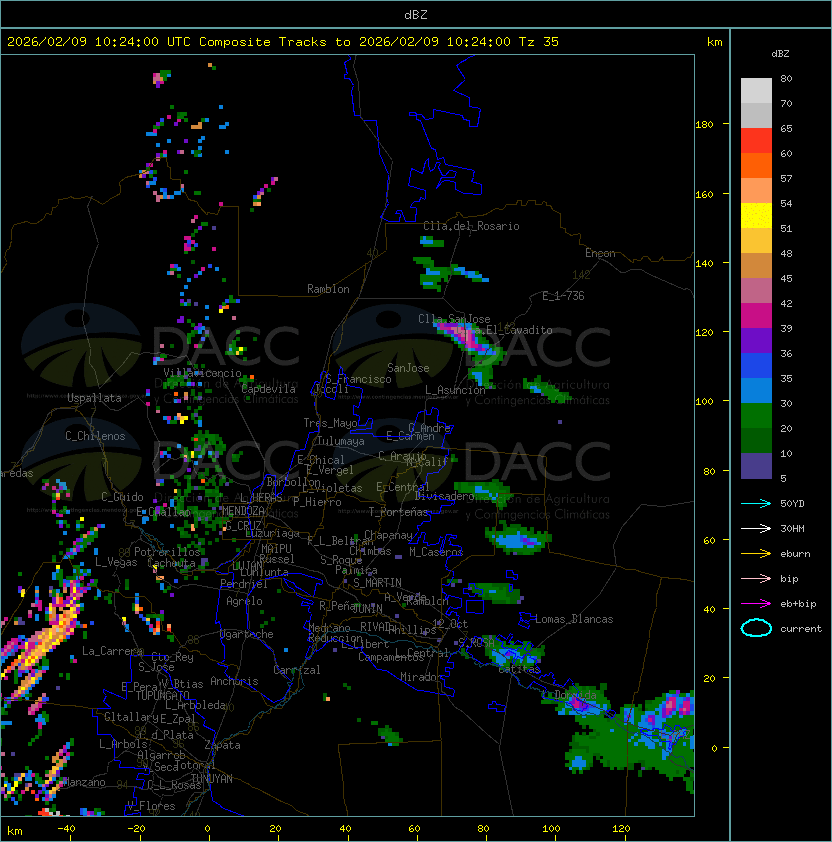Select the light gray 80 dBZ swatch
832x842 pixels.
[756, 91]
